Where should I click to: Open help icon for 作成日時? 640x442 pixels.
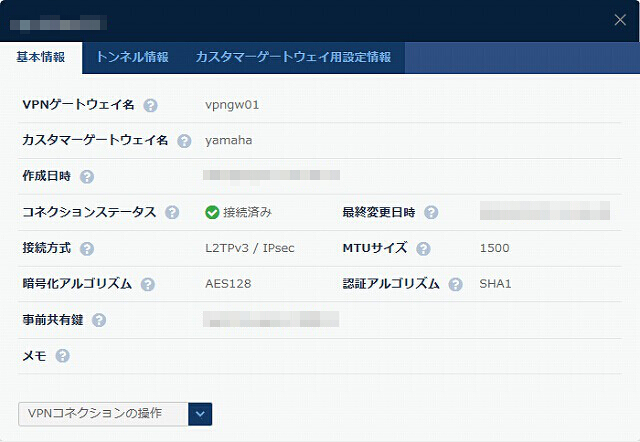87,177
